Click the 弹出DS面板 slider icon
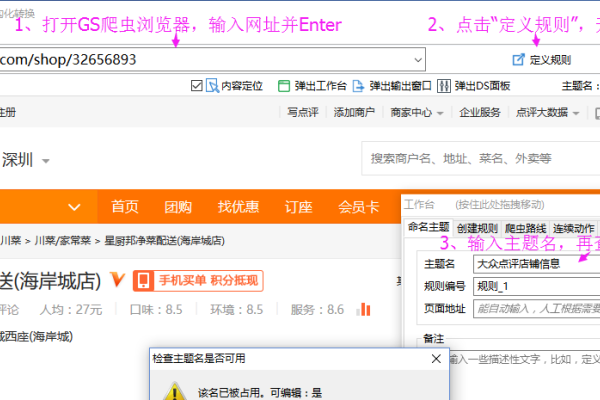 pyautogui.click(x=443, y=86)
